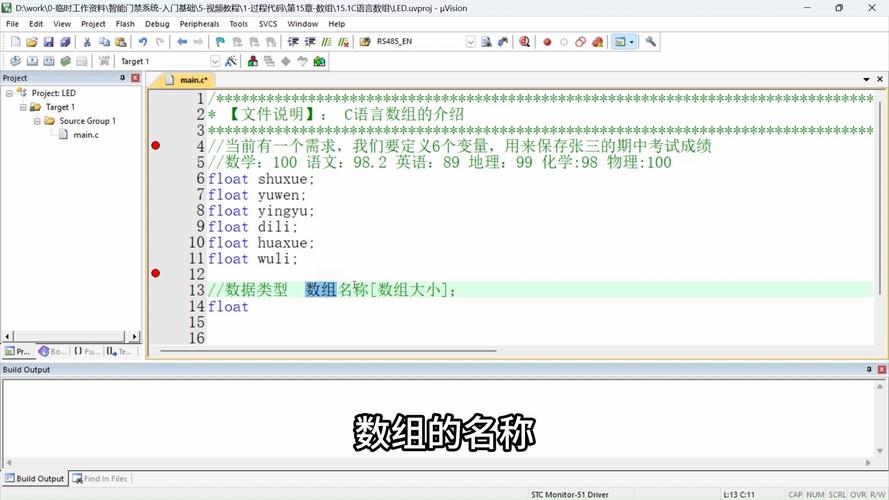Image resolution: width=889 pixels, height=500 pixels.
Task: Open the Tools menu
Action: [x=238, y=24]
